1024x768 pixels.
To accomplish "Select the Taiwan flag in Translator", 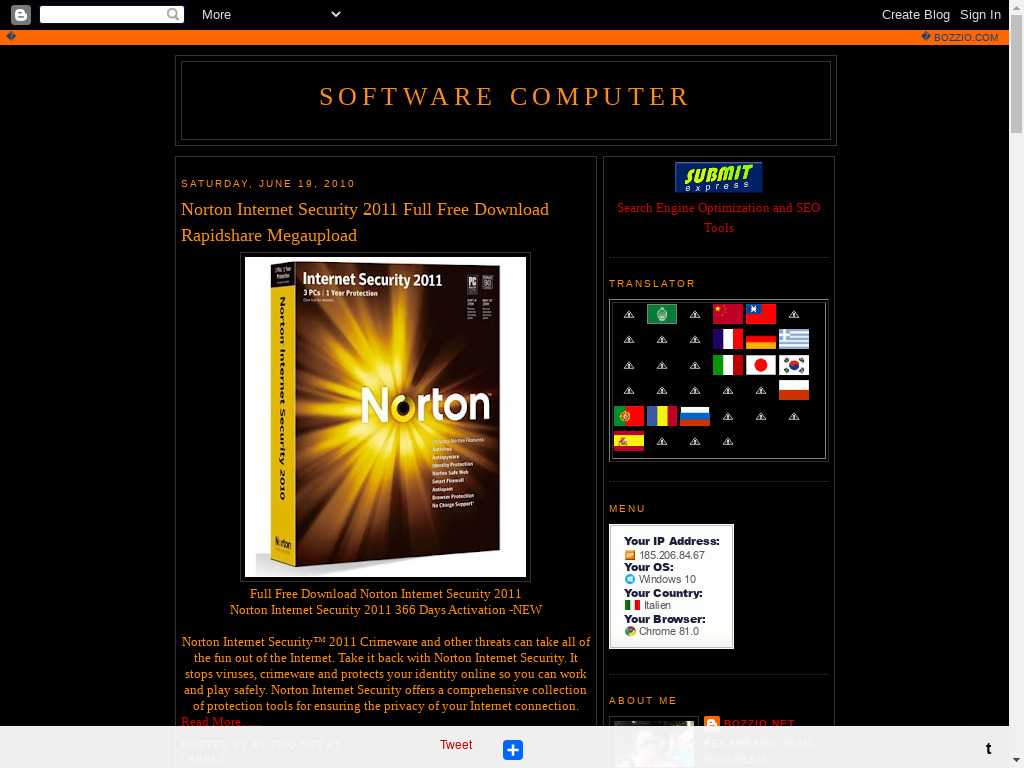I will [761, 314].
